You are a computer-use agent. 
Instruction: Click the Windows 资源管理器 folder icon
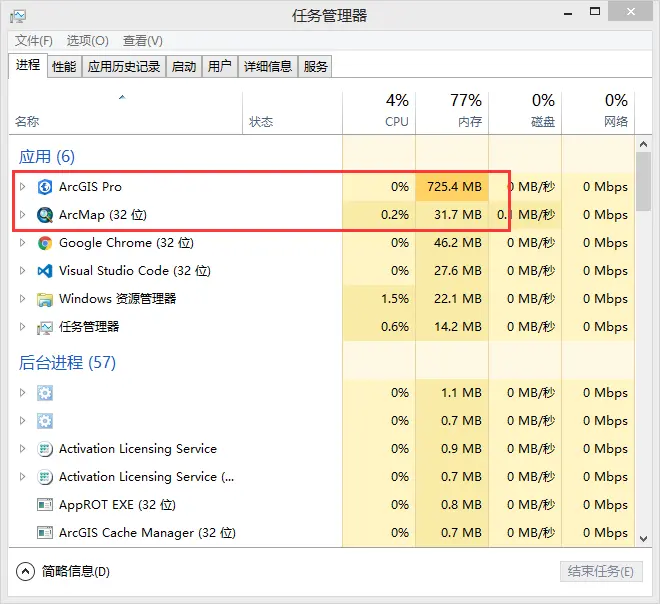click(45, 299)
